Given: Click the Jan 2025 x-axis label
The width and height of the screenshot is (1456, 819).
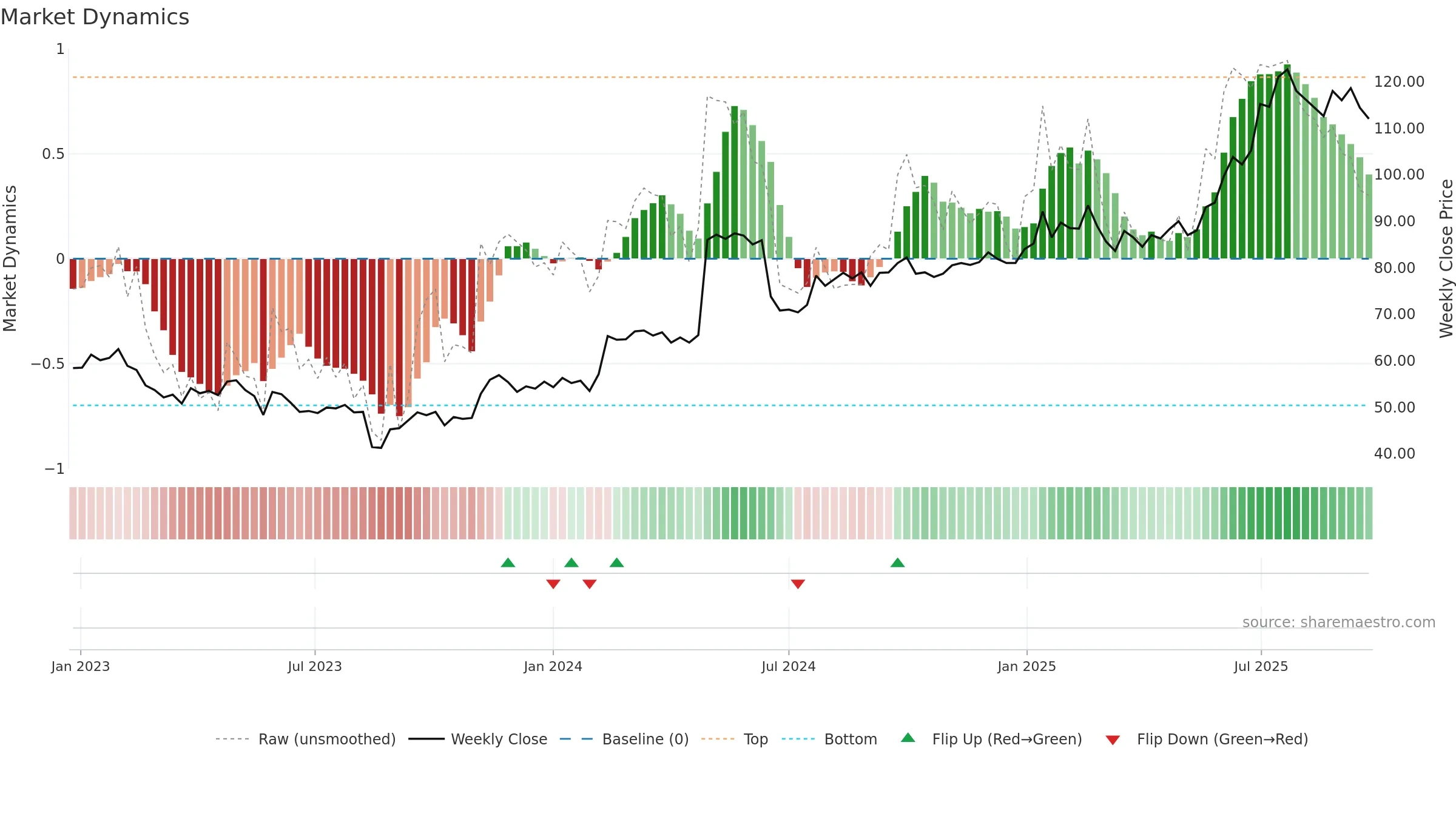Looking at the screenshot, I should pyautogui.click(x=1027, y=666).
